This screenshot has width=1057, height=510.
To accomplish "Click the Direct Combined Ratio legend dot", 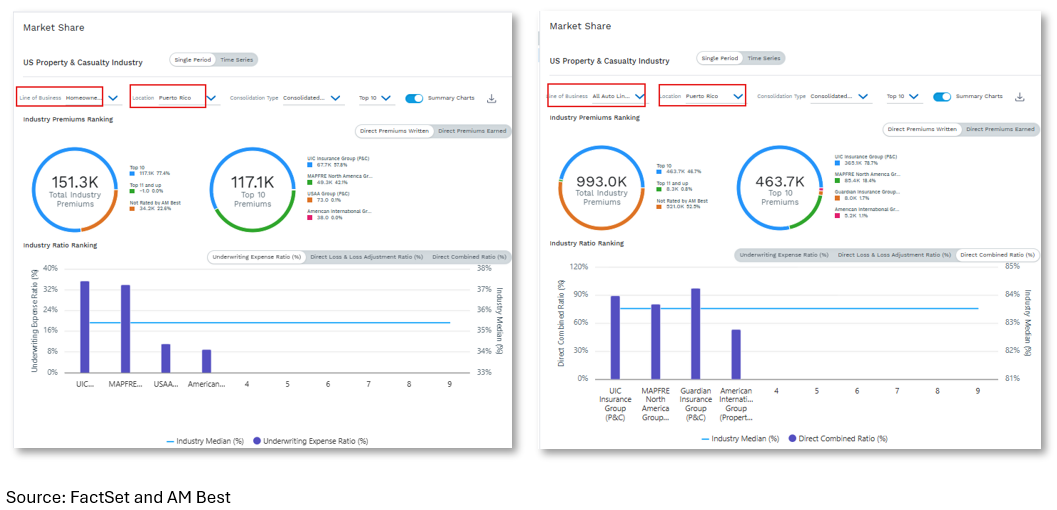I will coord(793,438).
